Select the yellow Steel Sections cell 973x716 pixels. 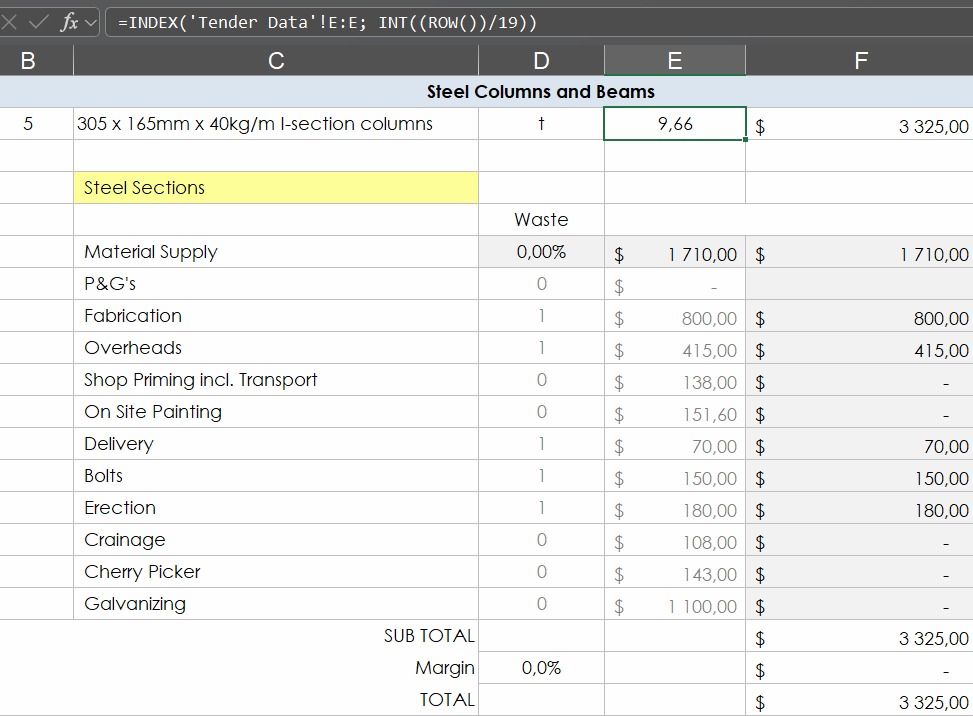coord(276,187)
